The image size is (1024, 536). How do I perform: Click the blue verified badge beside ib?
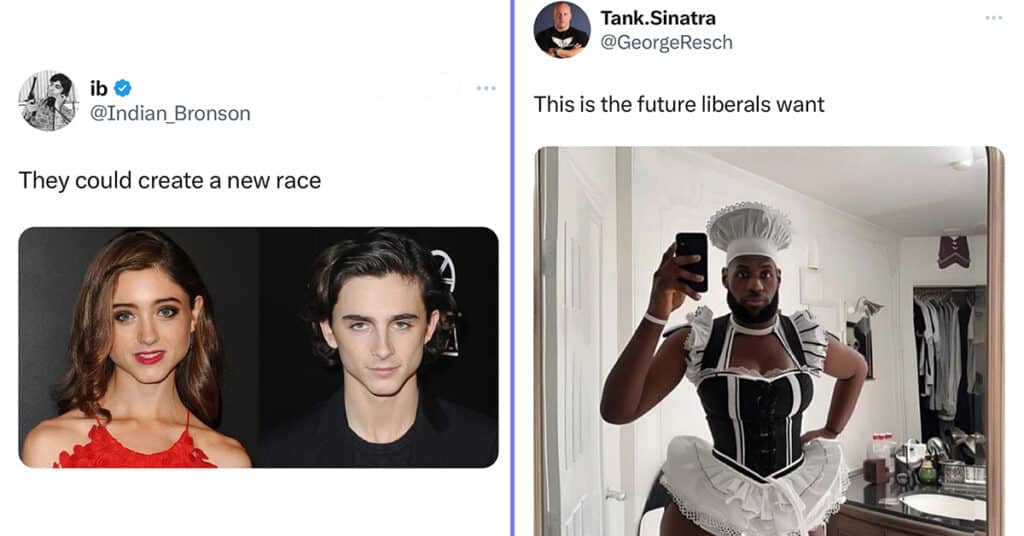click(x=123, y=87)
